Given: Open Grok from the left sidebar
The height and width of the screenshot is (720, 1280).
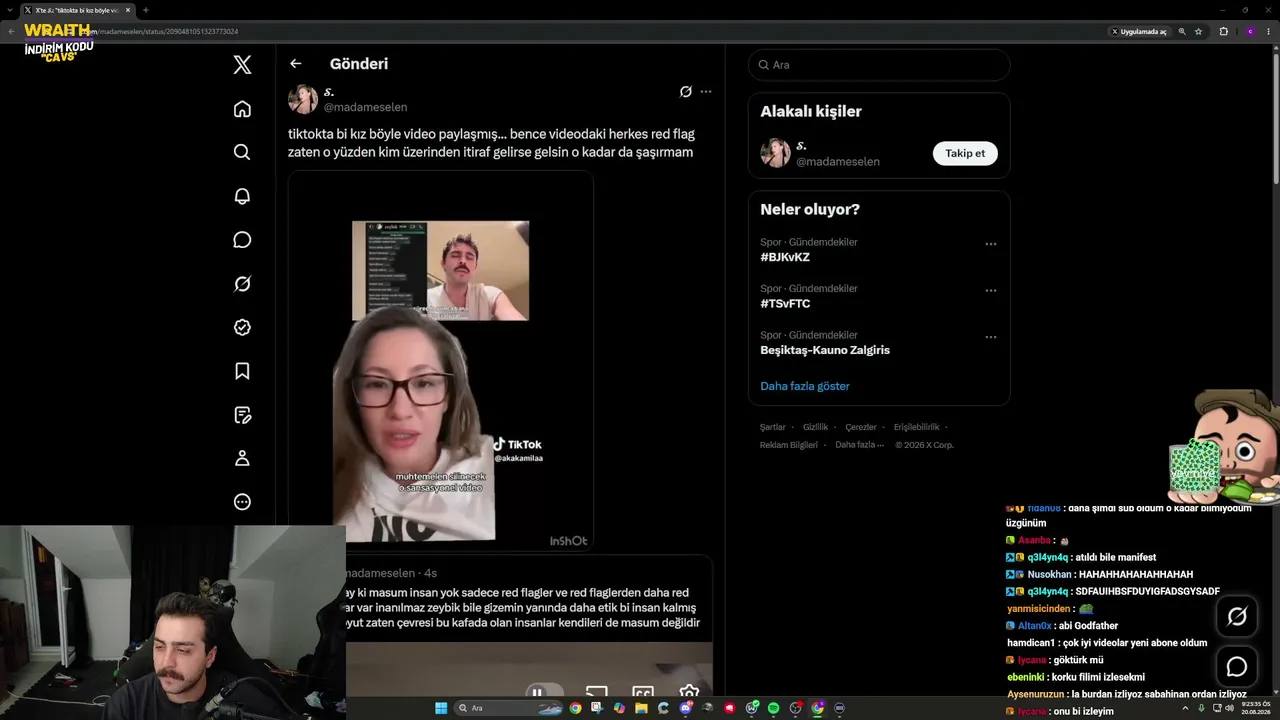Looking at the screenshot, I should point(242,284).
